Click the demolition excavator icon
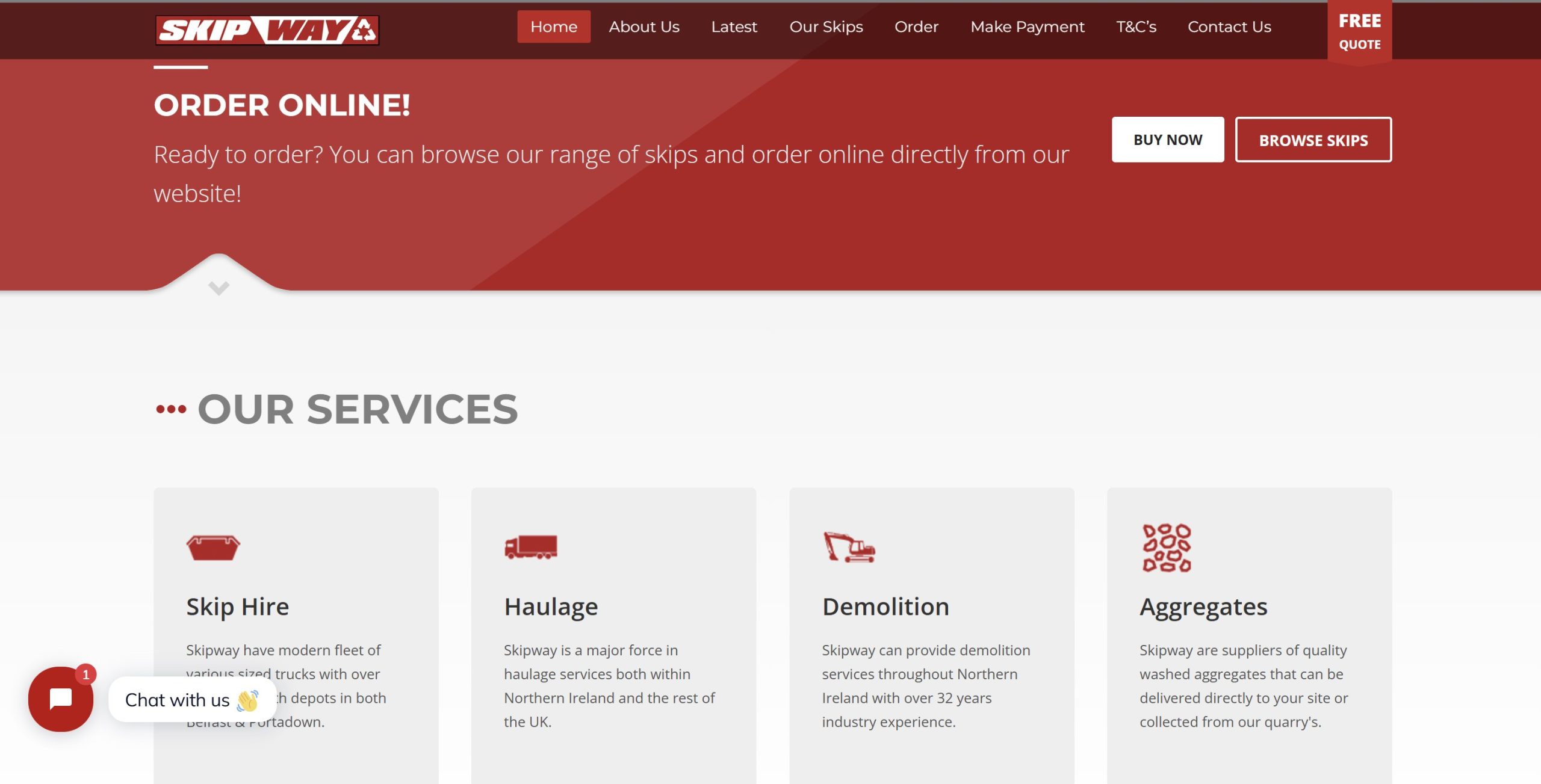The image size is (1541, 784). point(849,547)
